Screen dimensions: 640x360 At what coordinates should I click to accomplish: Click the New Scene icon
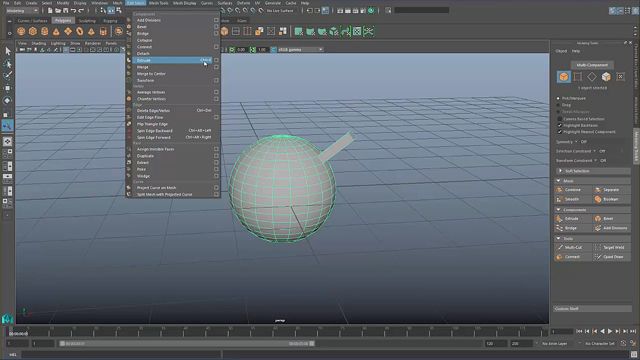[x=50, y=11]
